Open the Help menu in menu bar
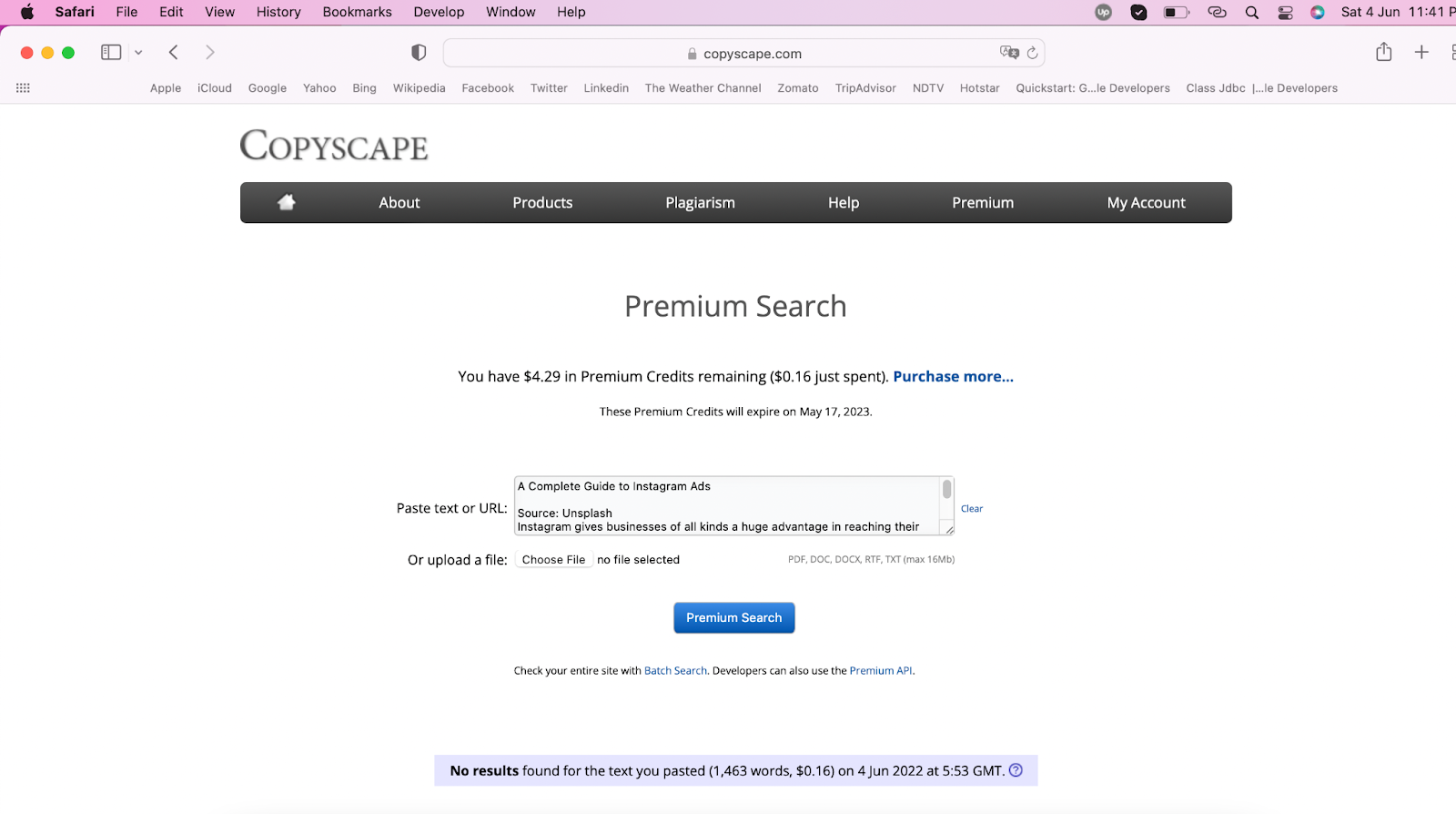 click(571, 12)
